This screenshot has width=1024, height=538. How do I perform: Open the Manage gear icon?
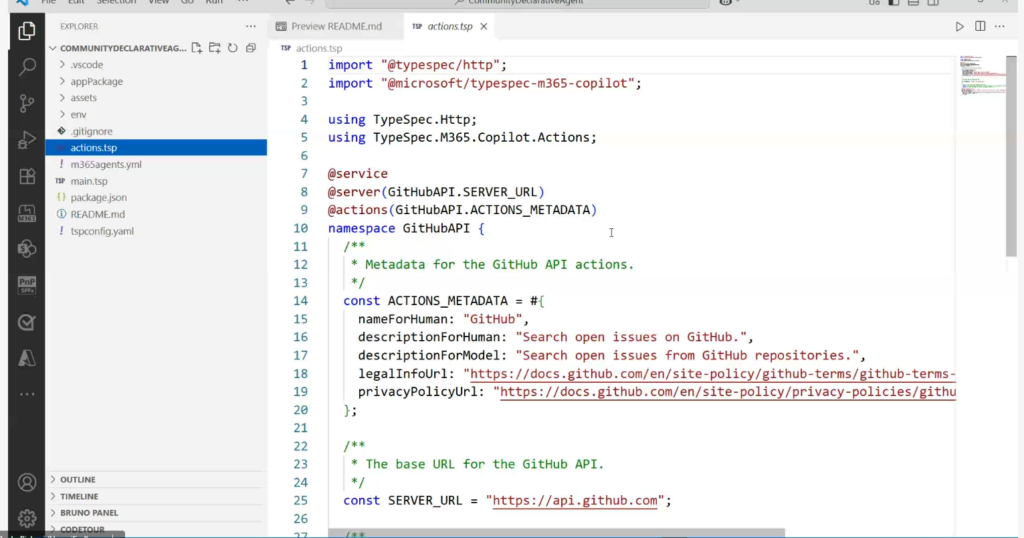point(27,518)
